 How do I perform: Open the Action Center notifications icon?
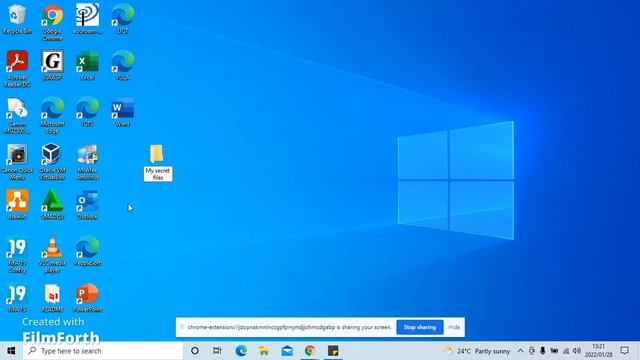(x=624, y=351)
